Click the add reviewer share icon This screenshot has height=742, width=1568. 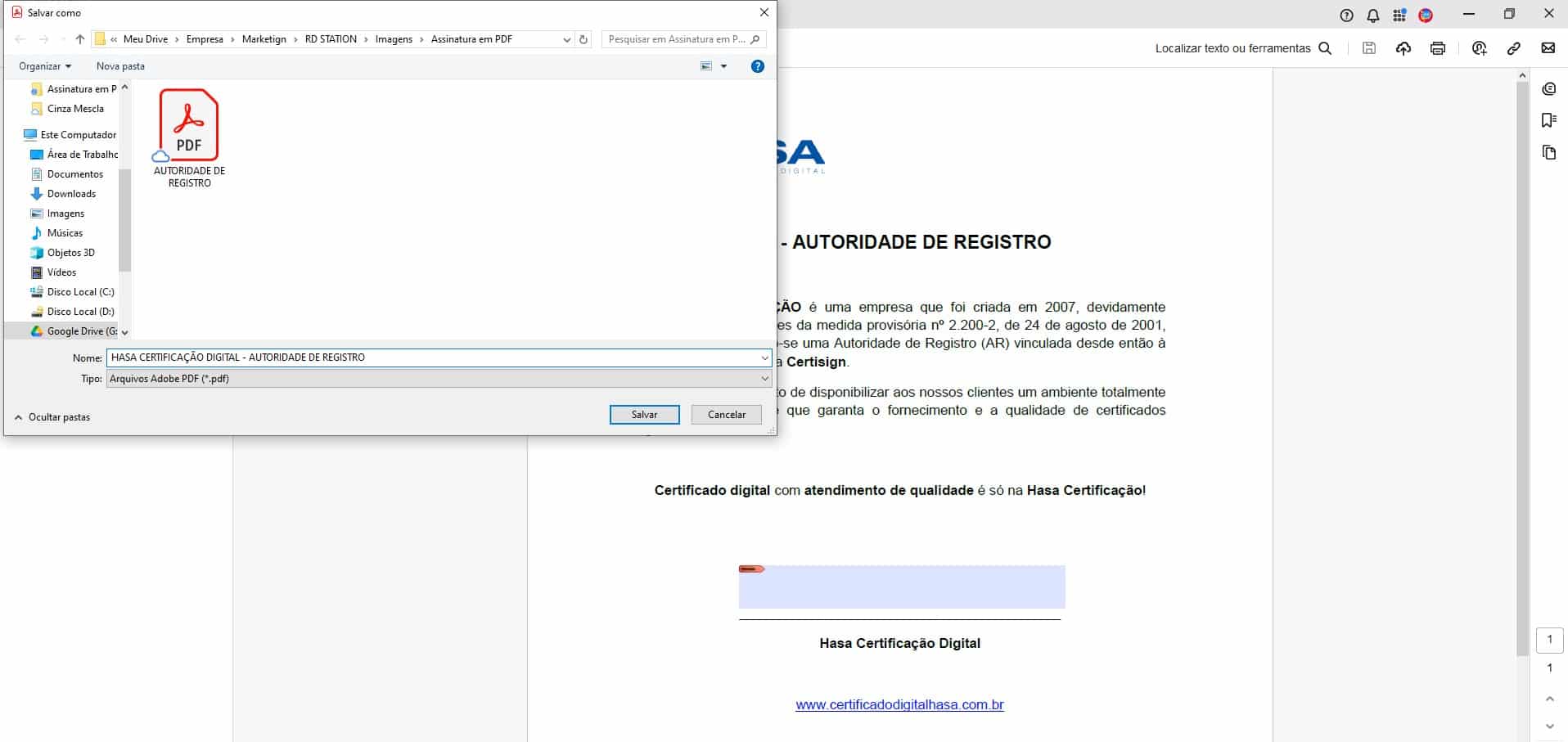(1479, 48)
